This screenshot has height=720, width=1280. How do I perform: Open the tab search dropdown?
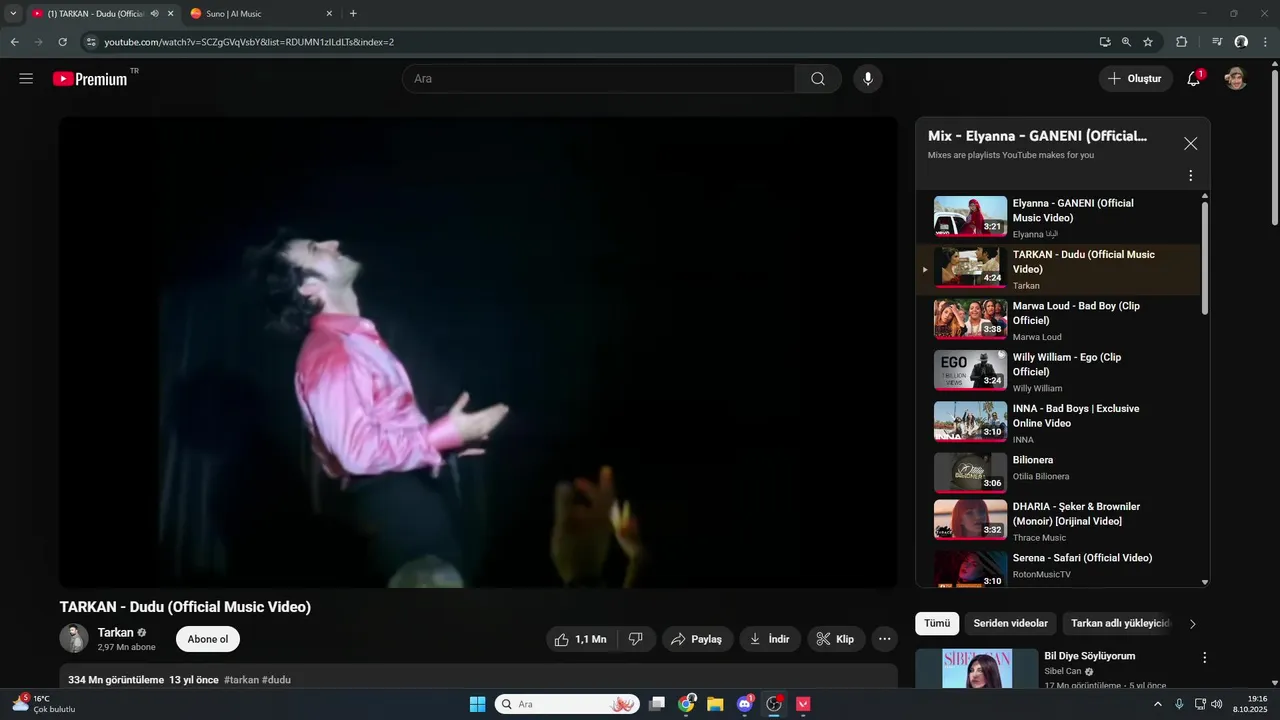(x=13, y=14)
